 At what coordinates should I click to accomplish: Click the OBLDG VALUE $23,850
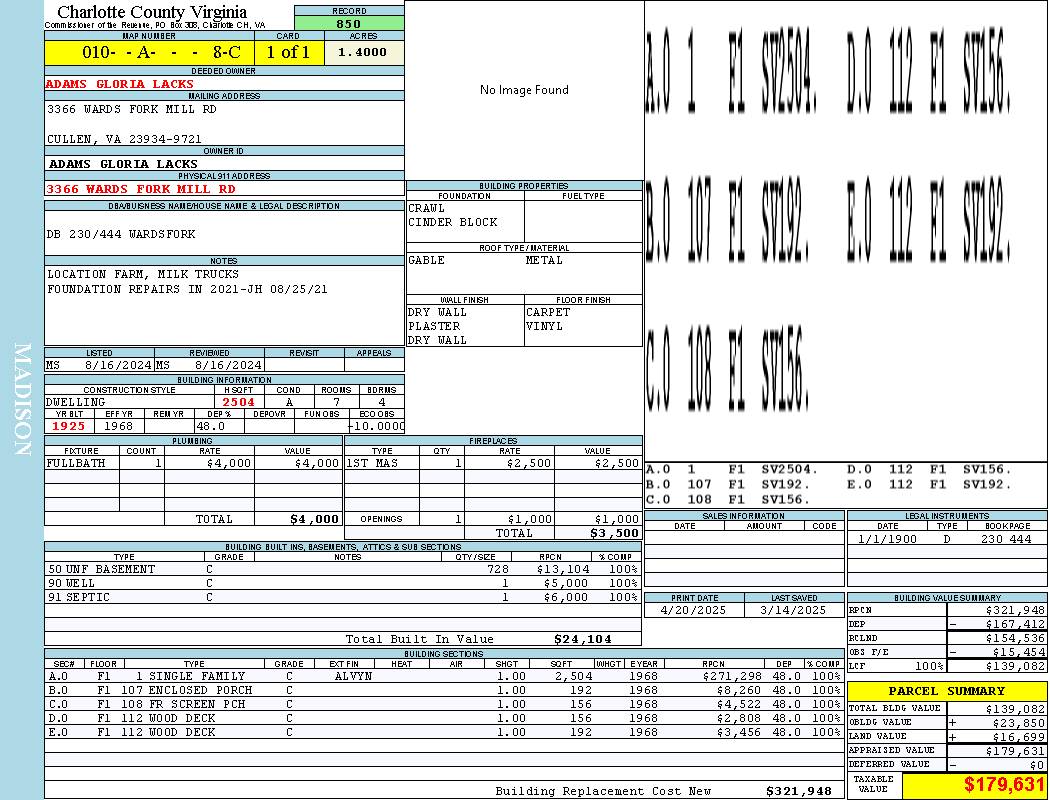pyautogui.click(x=1018, y=722)
